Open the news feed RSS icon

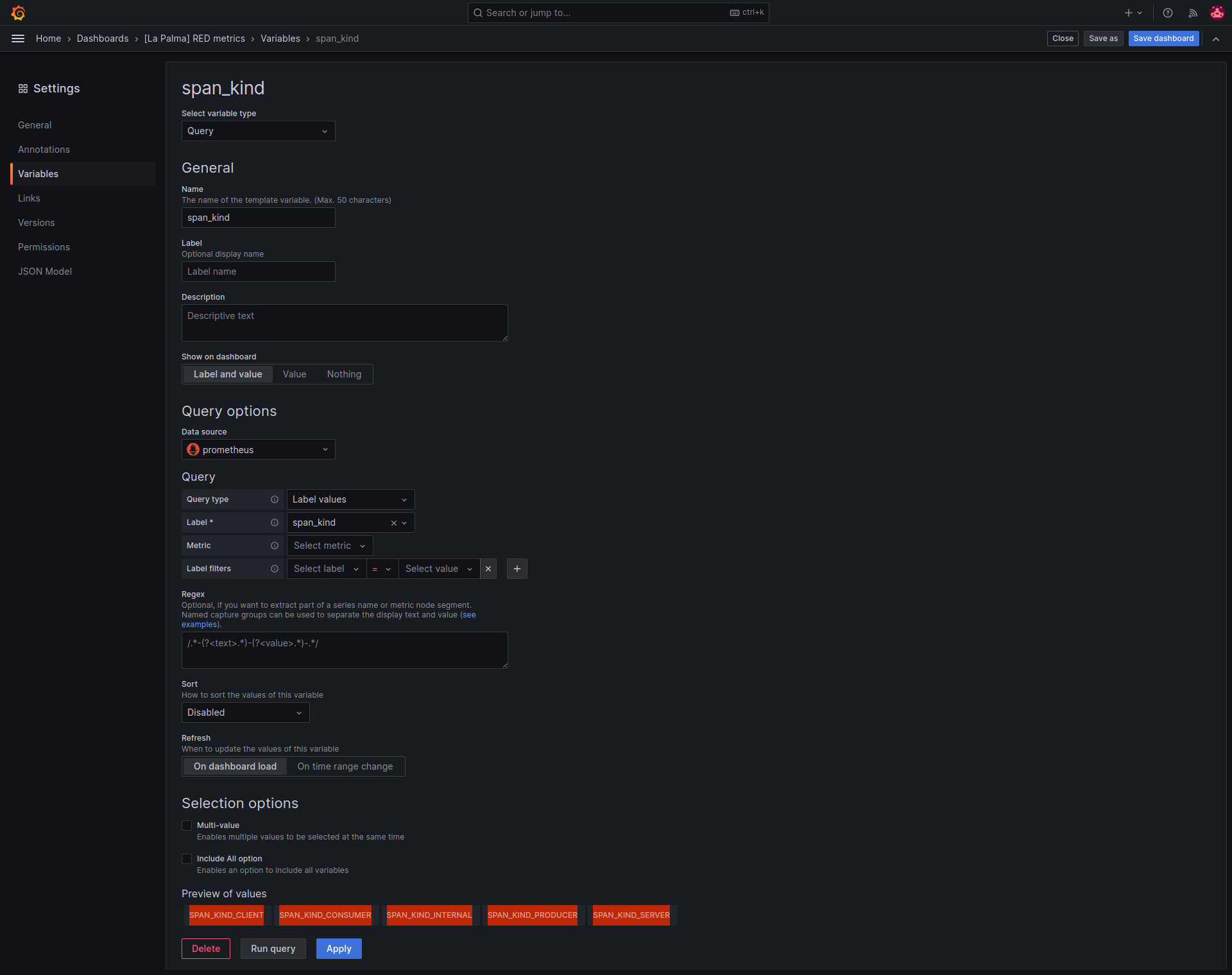[x=1193, y=13]
